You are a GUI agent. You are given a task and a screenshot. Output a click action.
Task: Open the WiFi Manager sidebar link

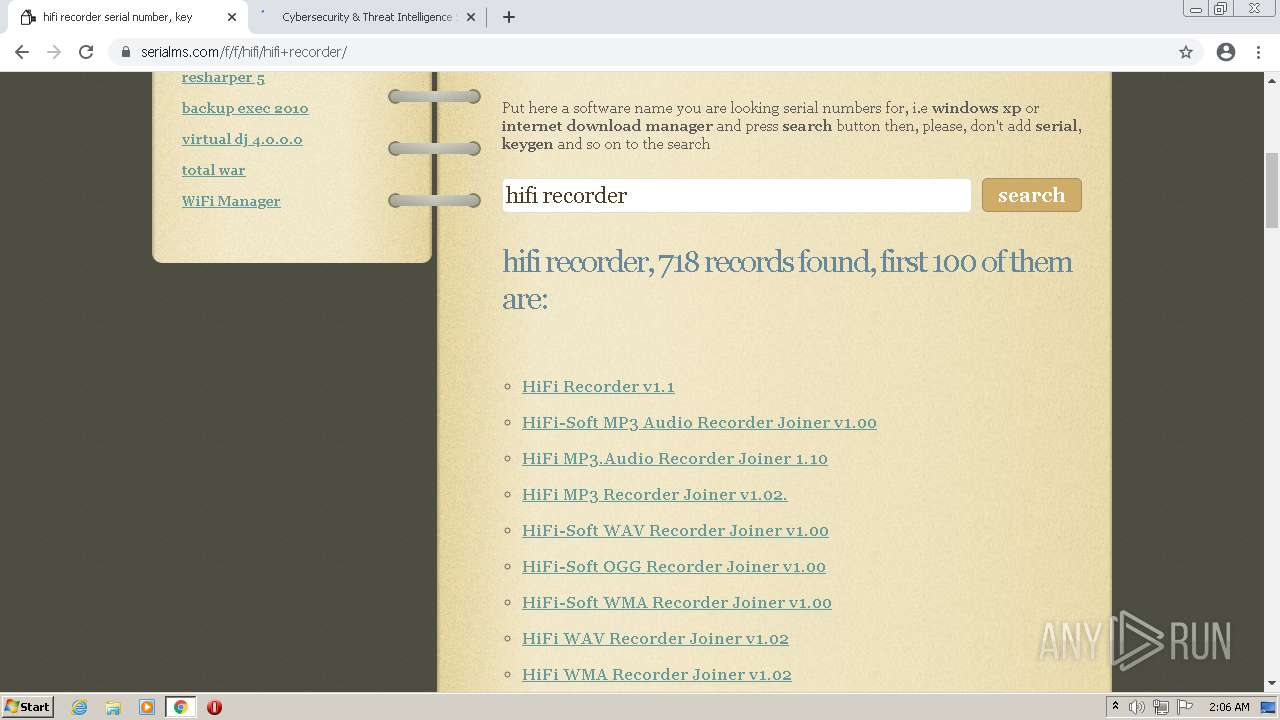tap(231, 201)
